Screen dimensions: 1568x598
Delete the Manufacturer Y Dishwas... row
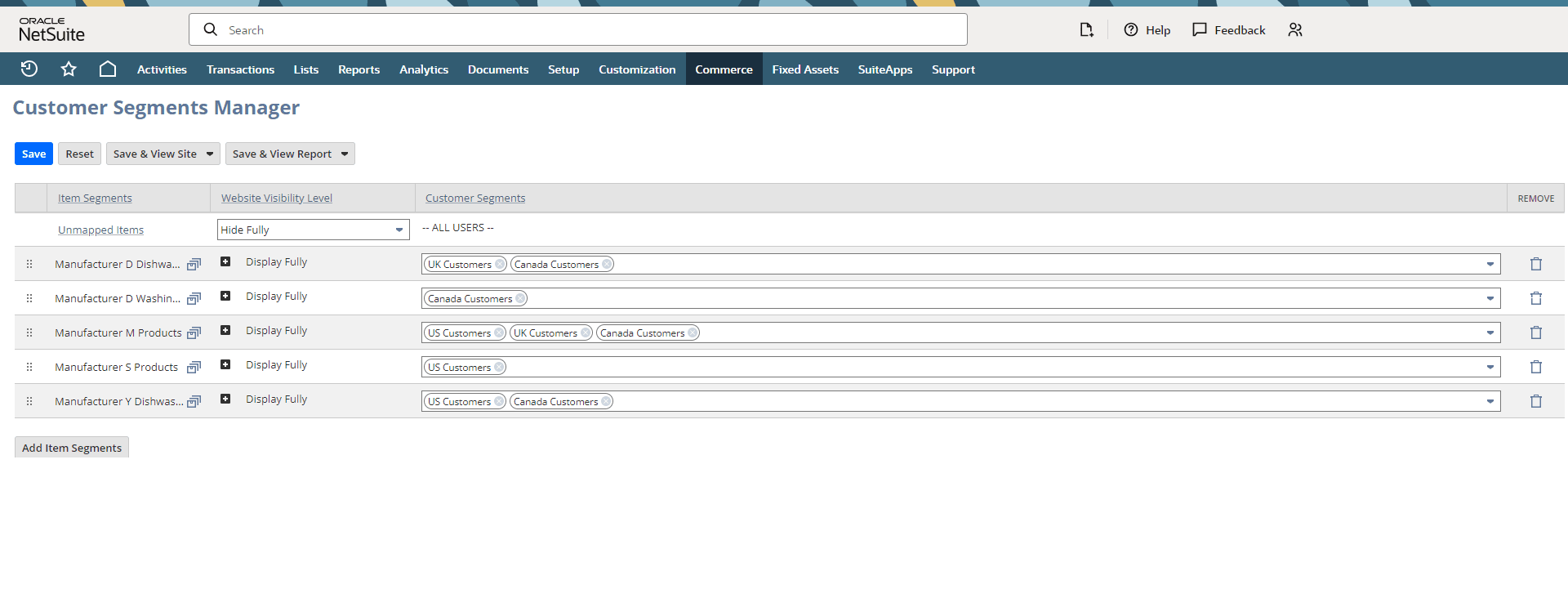(1536, 401)
